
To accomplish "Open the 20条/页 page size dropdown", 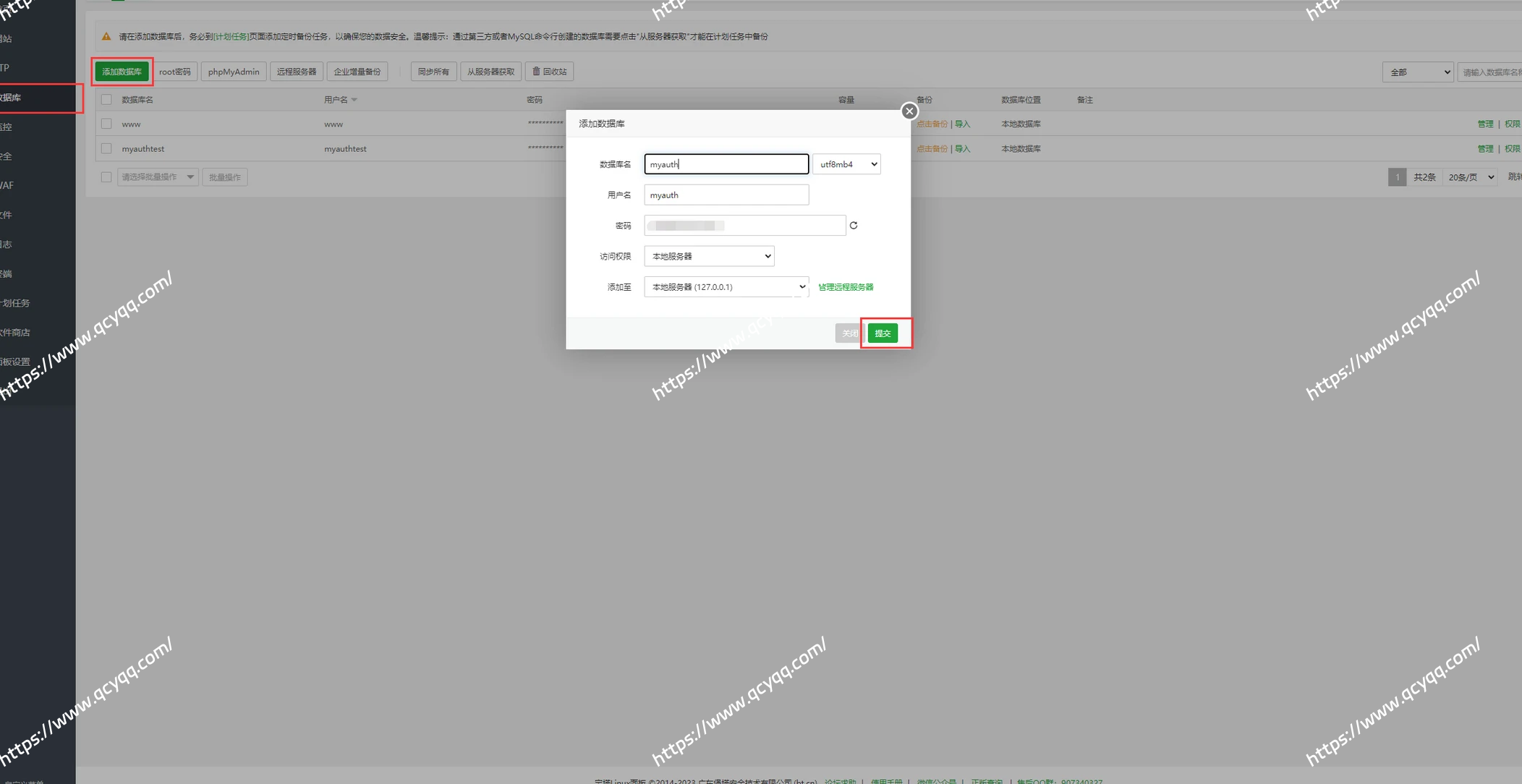I will [x=1471, y=177].
